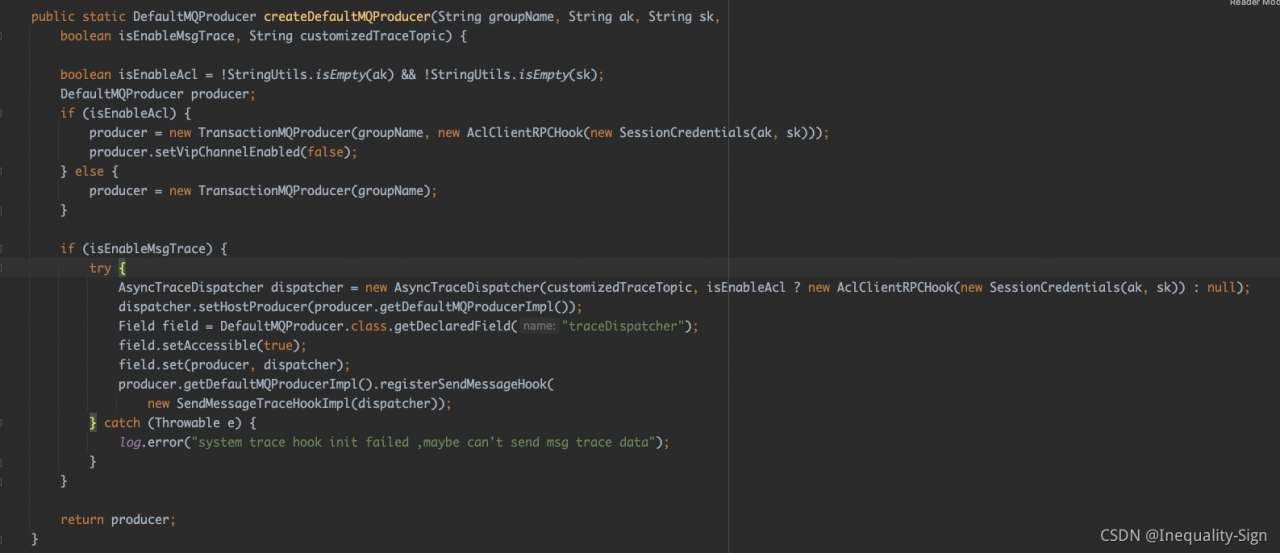The image size is (1280, 553).
Task: Click the 'field.set(producer, dispatcher);' line
Action: (234, 364)
